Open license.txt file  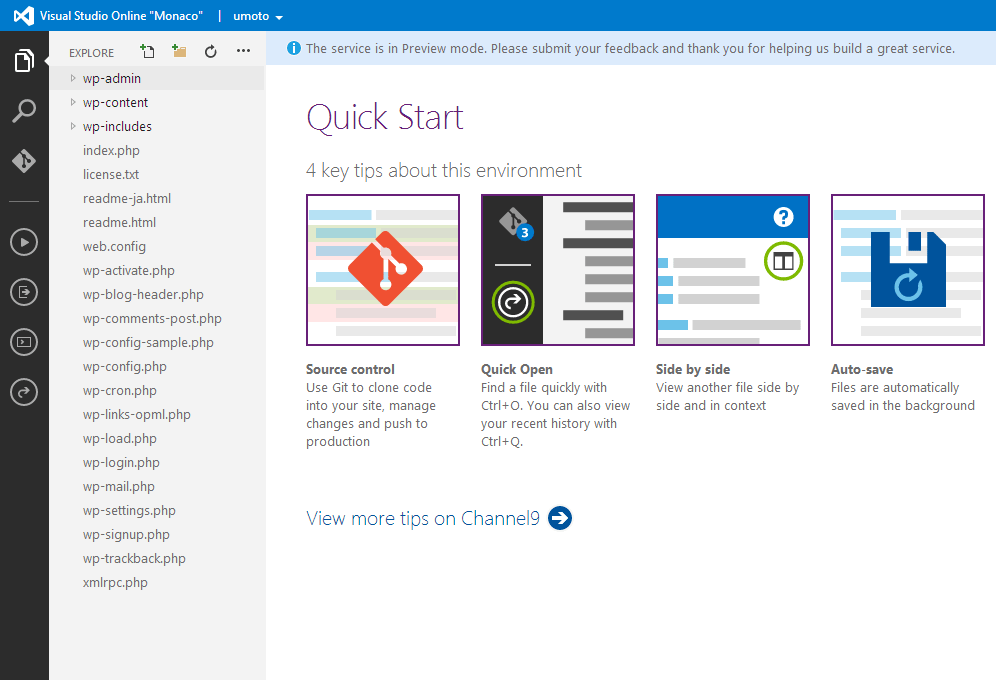[x=111, y=174]
